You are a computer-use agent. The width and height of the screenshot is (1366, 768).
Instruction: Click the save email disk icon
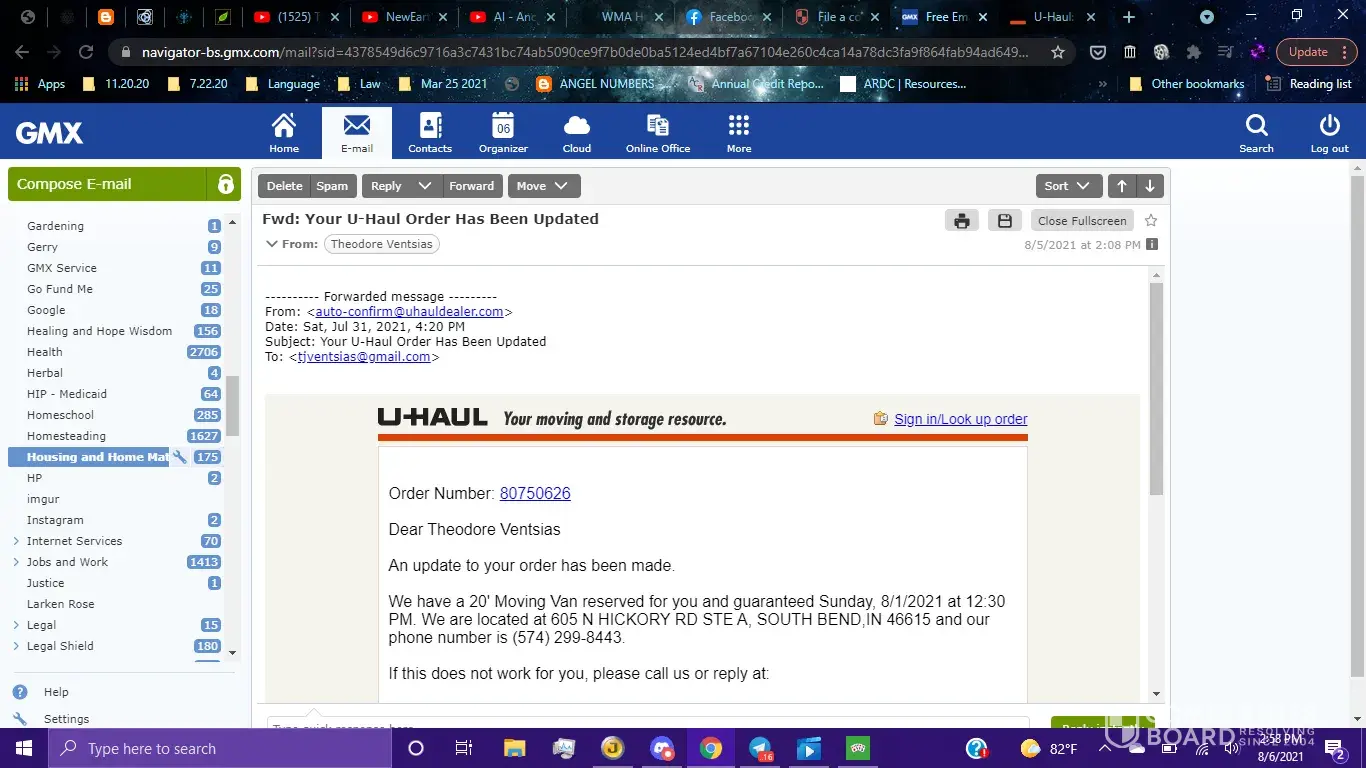tap(1005, 221)
